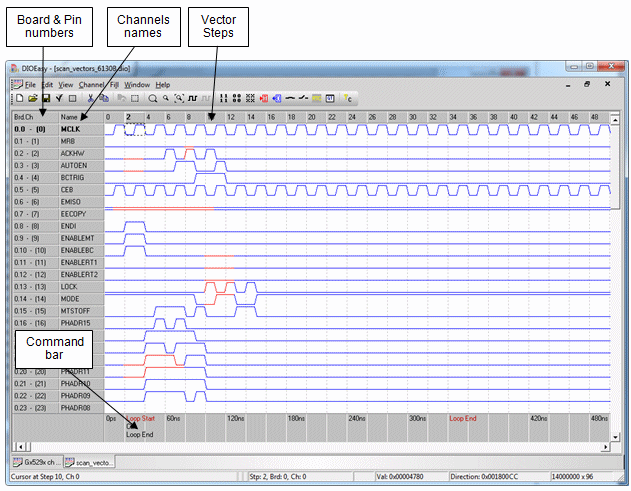Image resolution: width=631 pixels, height=491 pixels.
Task: Copy selection with the copy icon
Action: click(104, 98)
